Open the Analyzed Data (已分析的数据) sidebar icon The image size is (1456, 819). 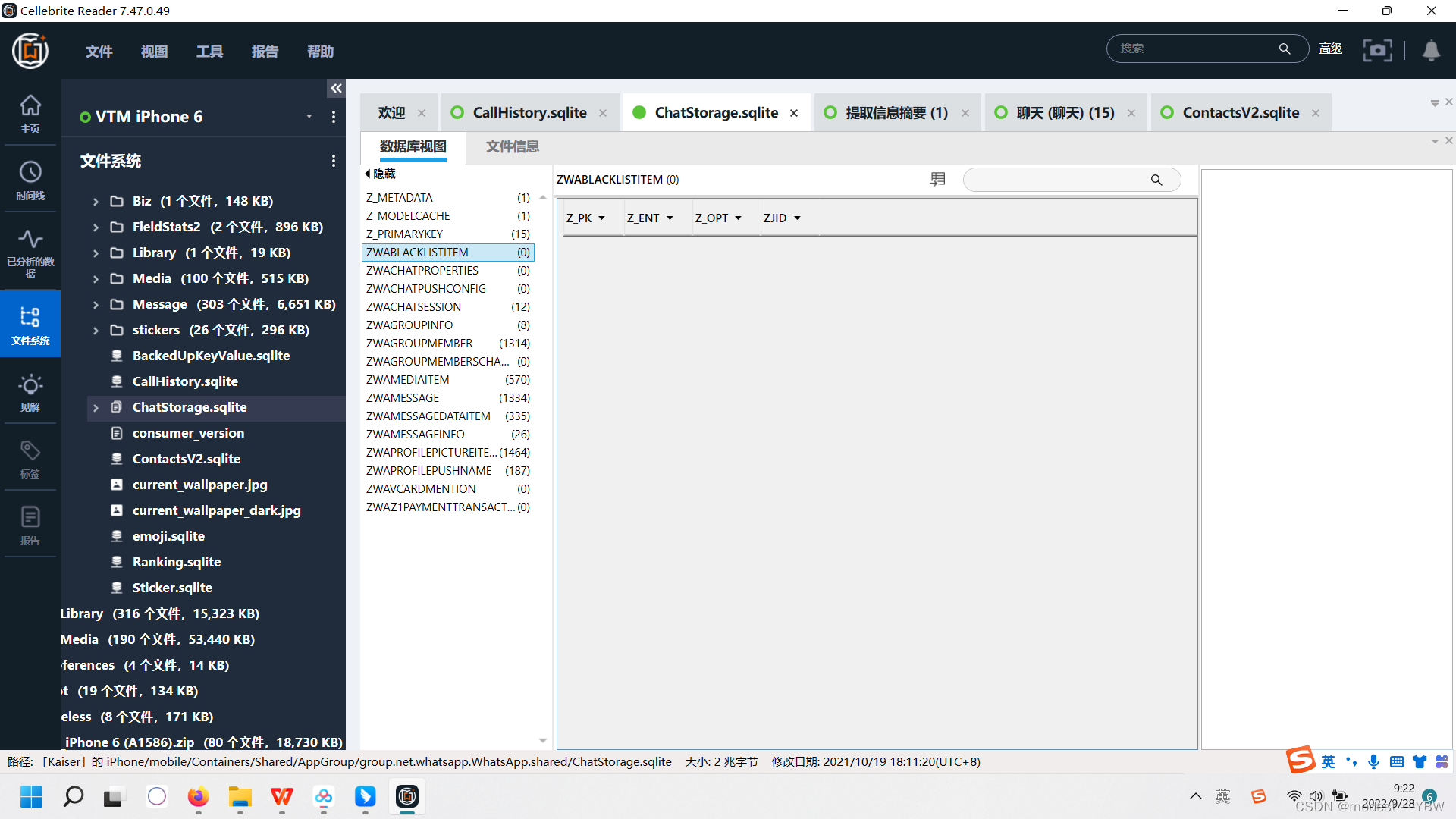(x=30, y=253)
